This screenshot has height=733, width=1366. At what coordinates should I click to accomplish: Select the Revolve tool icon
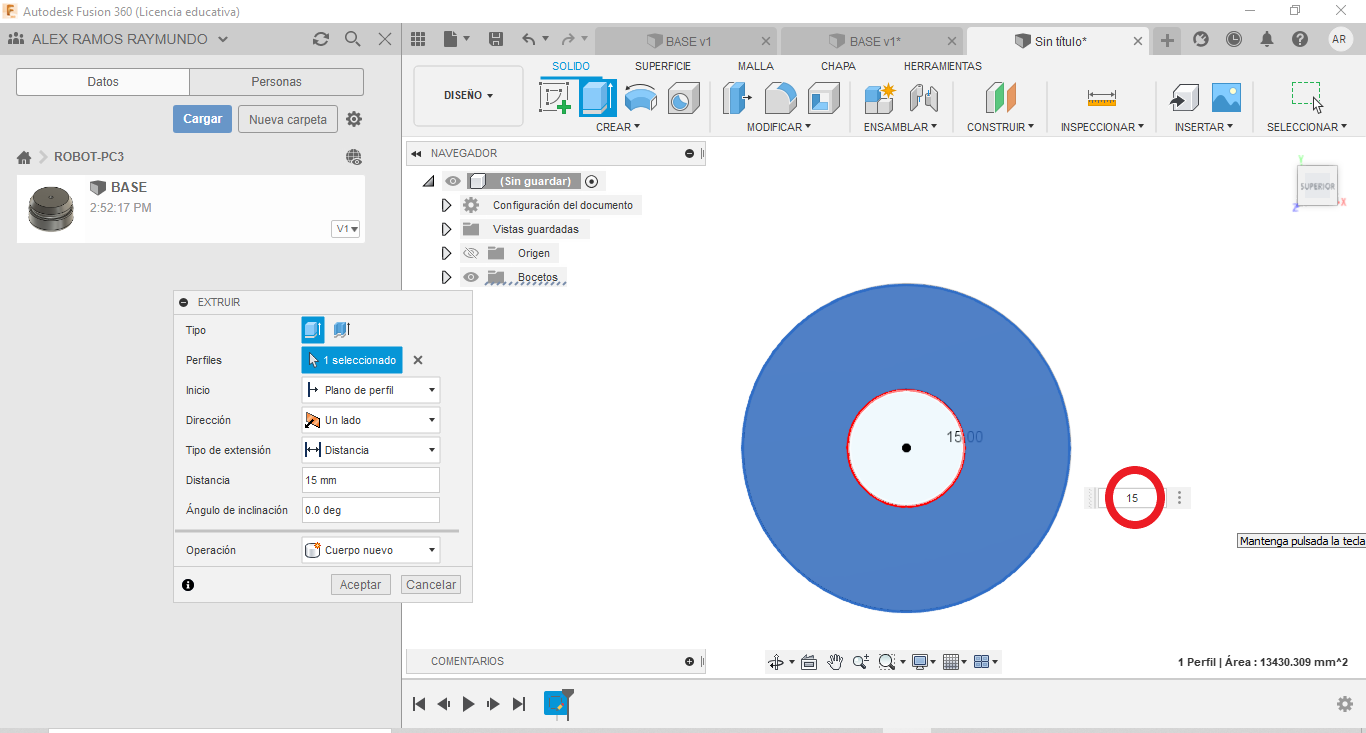[x=640, y=98]
